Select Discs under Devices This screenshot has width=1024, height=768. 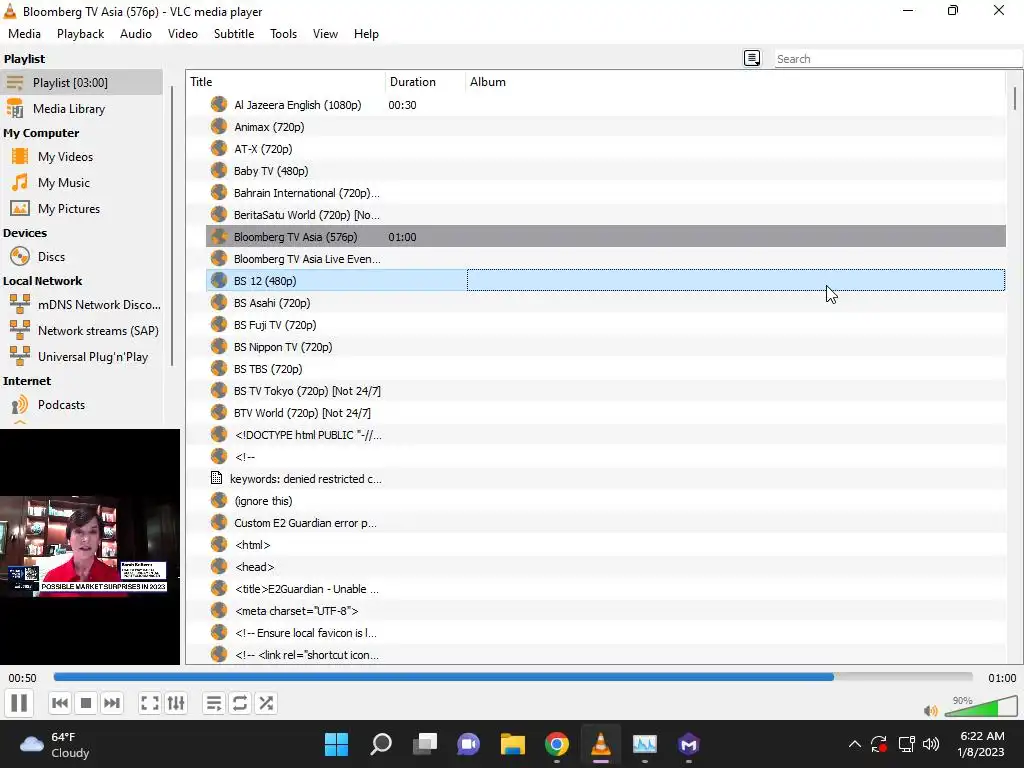[81, 257]
